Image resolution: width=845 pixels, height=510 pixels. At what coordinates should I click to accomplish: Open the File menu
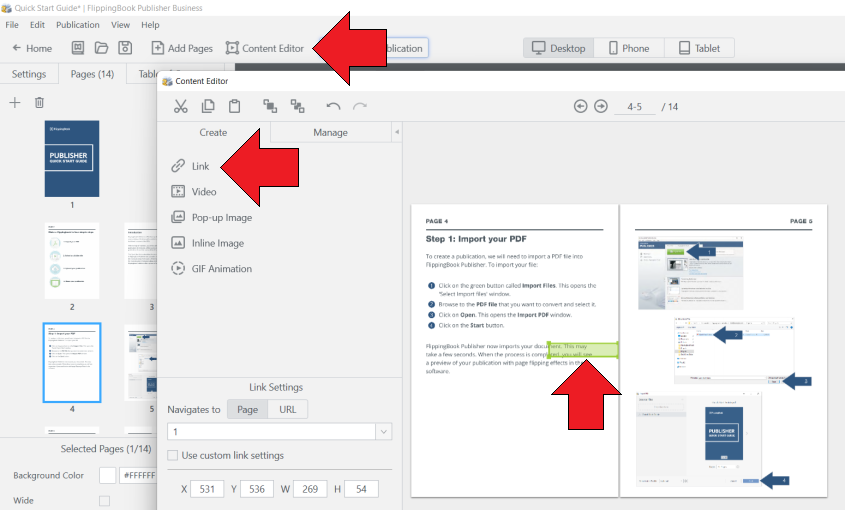click(x=12, y=25)
